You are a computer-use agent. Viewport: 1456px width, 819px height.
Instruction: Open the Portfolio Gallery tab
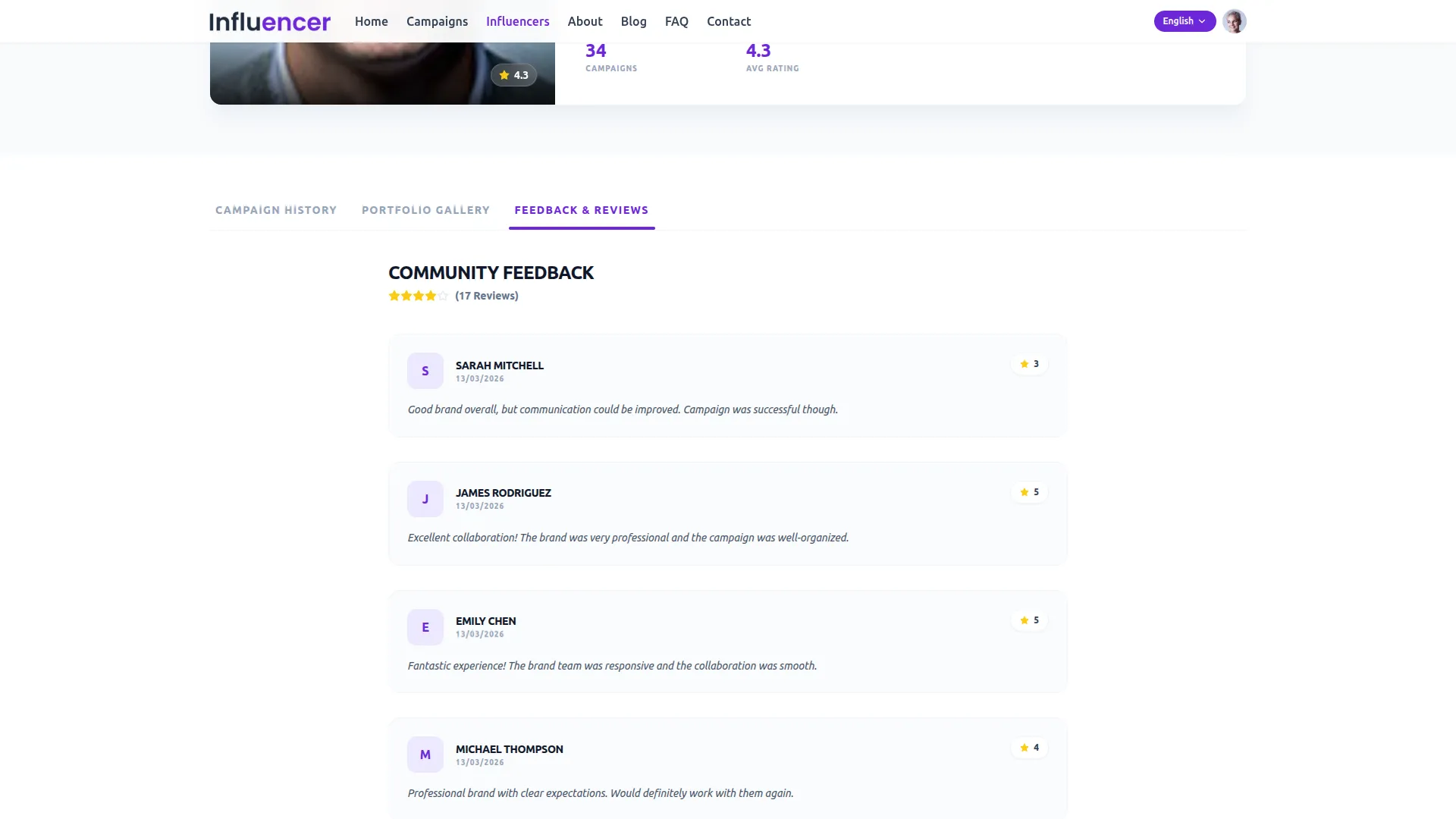425,210
